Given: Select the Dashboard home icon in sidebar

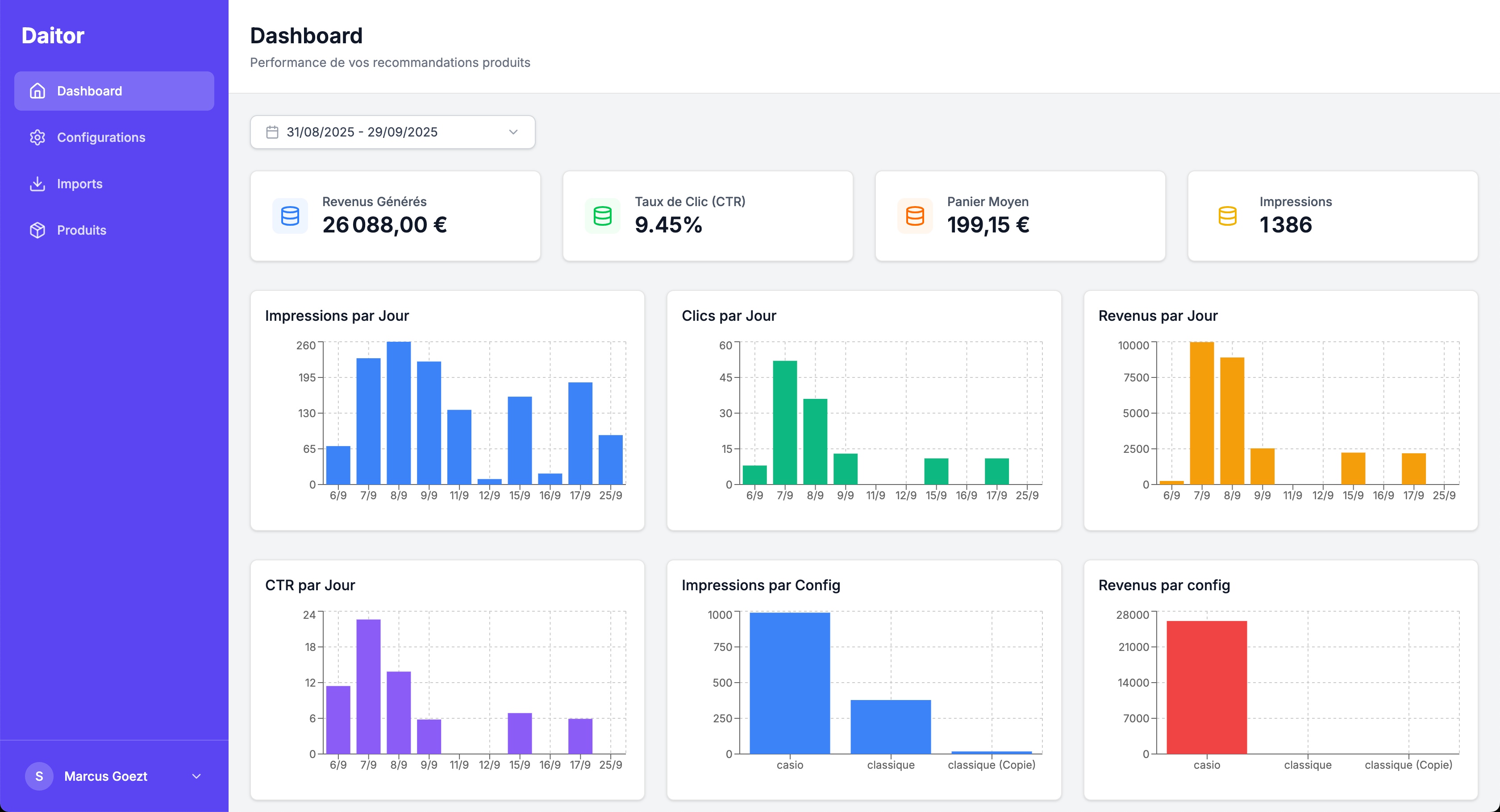Looking at the screenshot, I should click(38, 91).
